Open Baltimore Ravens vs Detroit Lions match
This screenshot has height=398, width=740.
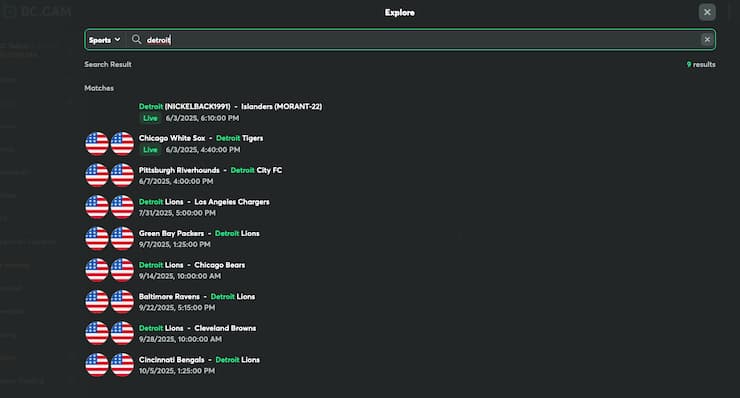pyautogui.click(x=197, y=296)
